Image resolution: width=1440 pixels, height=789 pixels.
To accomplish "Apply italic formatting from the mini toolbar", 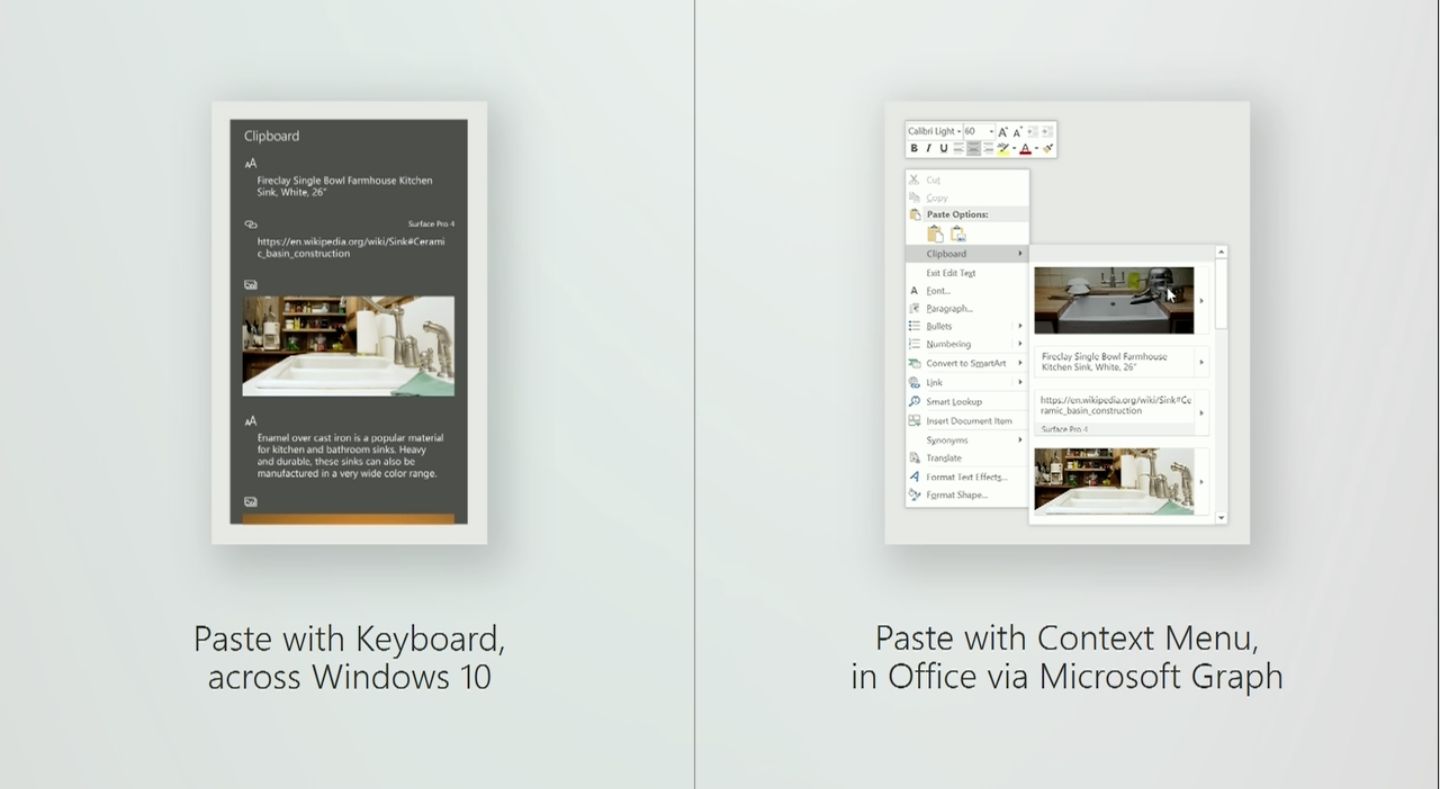I will [x=928, y=147].
